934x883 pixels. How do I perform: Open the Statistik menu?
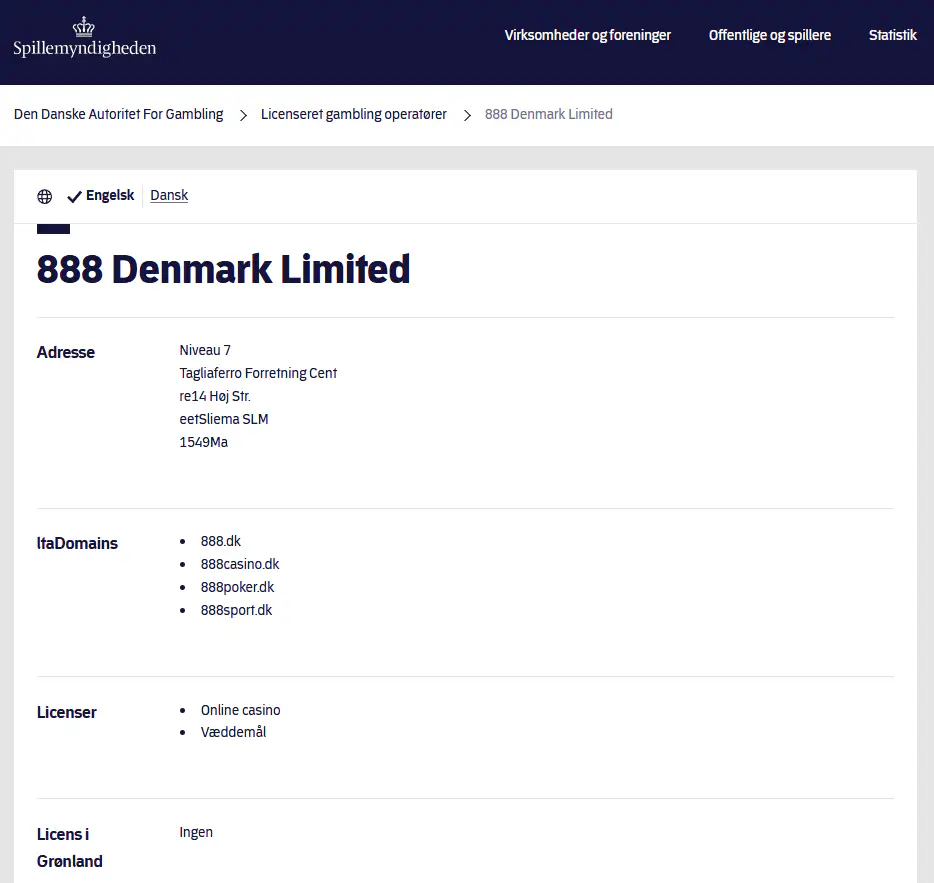(x=892, y=35)
